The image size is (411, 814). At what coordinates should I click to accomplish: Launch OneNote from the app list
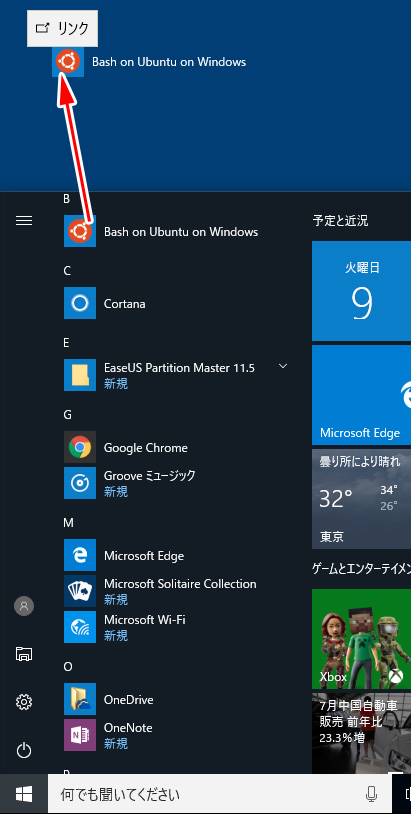(175, 735)
